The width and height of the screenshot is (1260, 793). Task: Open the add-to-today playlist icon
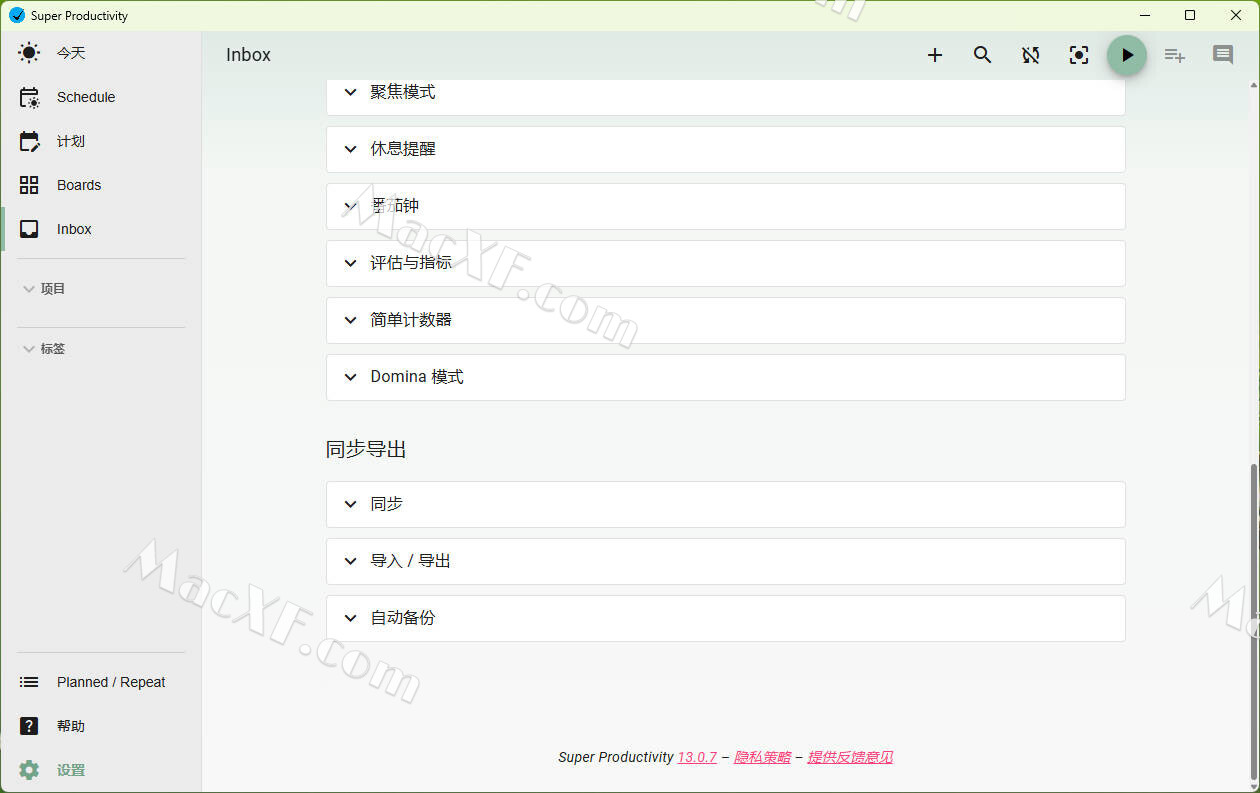pyautogui.click(x=1175, y=55)
